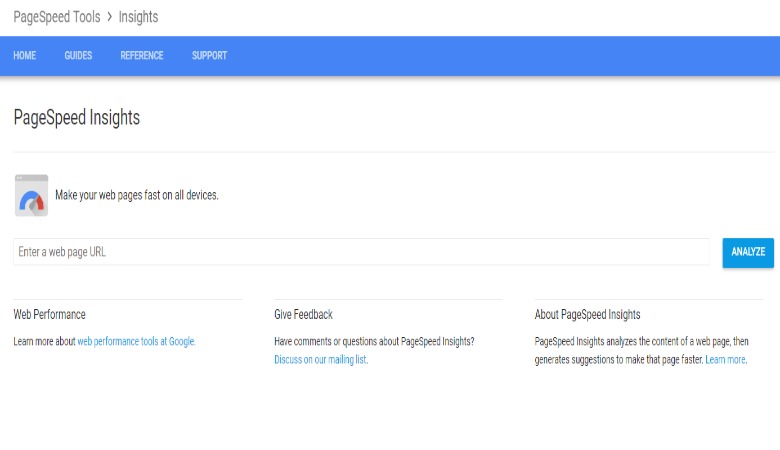780x450 pixels.
Task: Click the 'PageSpeed Insights' page heading
Action: (x=77, y=118)
